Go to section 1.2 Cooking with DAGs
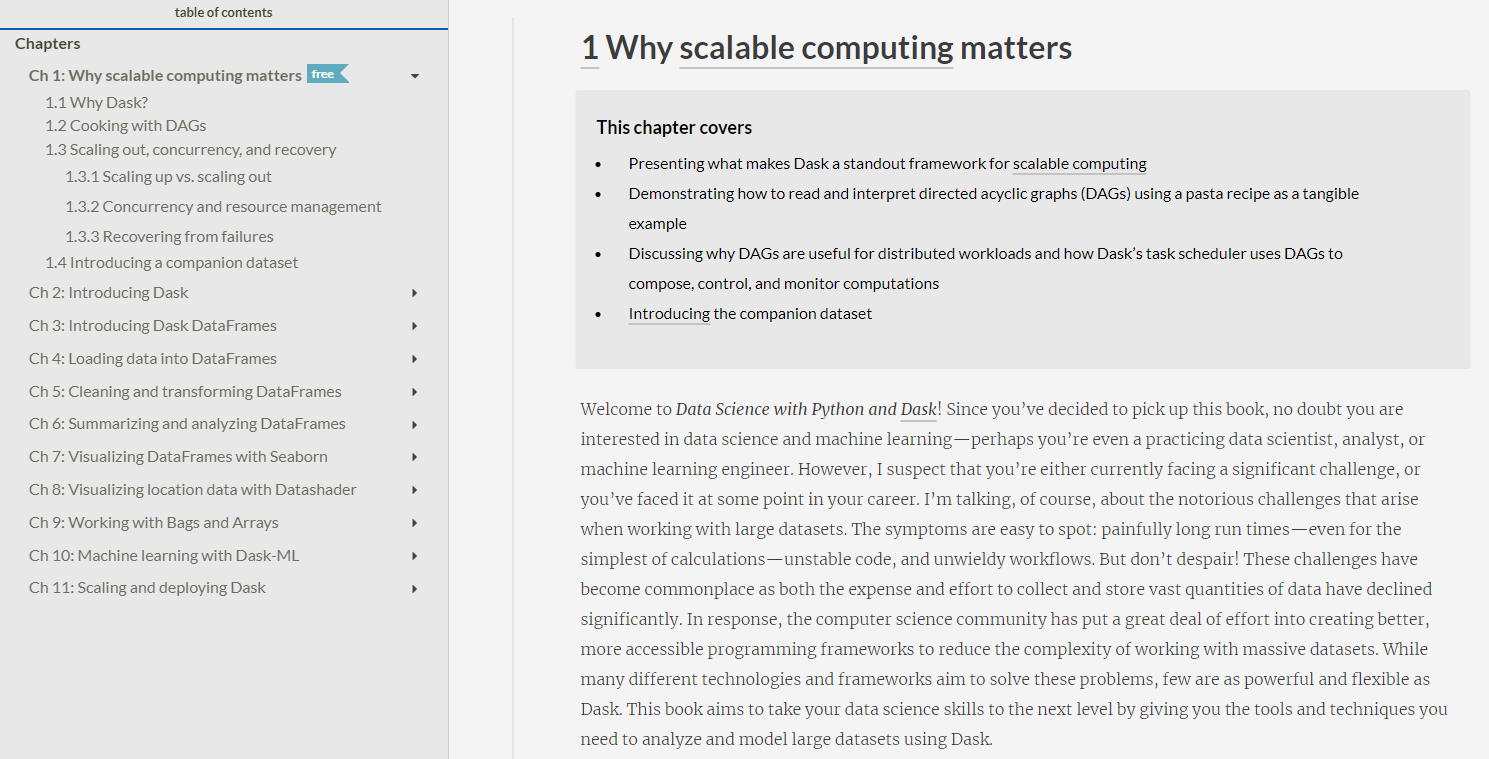 point(125,126)
